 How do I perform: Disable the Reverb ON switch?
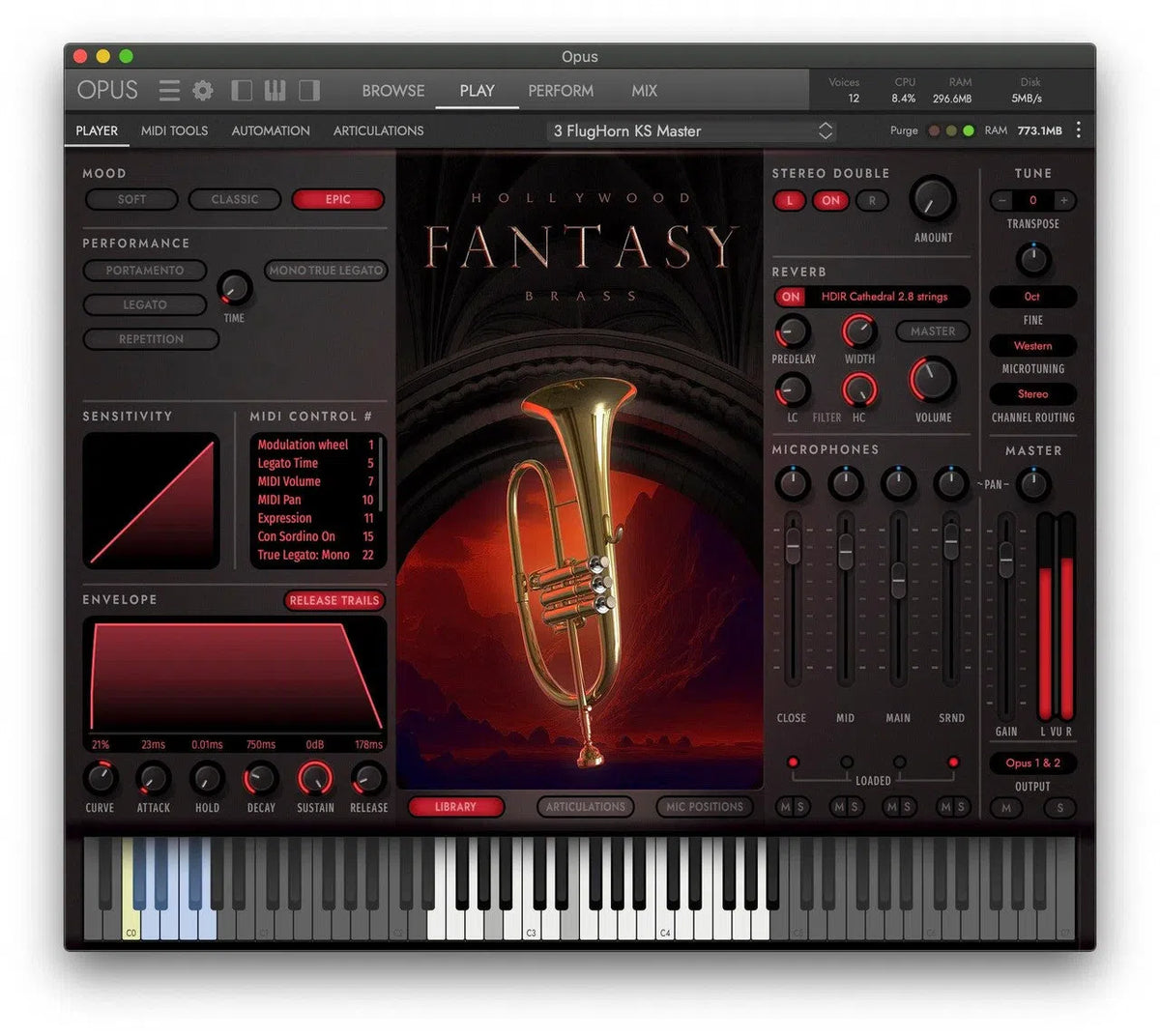tap(790, 297)
